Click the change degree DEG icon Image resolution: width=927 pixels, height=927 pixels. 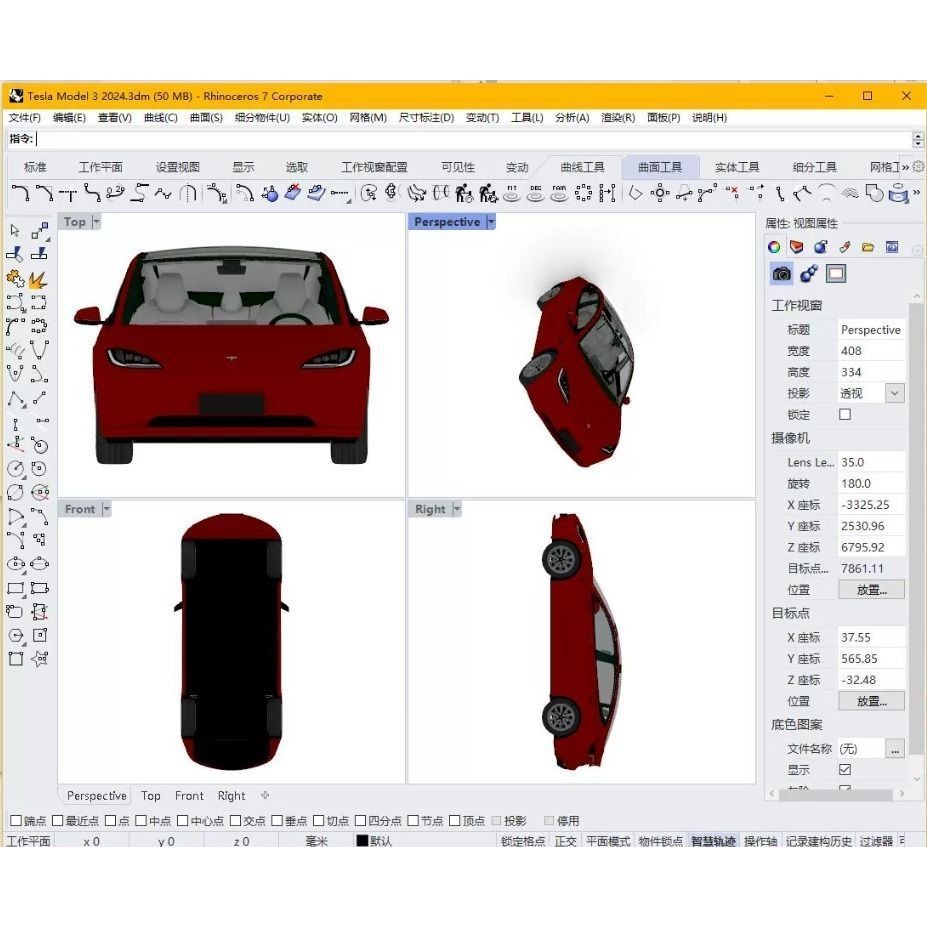point(536,193)
